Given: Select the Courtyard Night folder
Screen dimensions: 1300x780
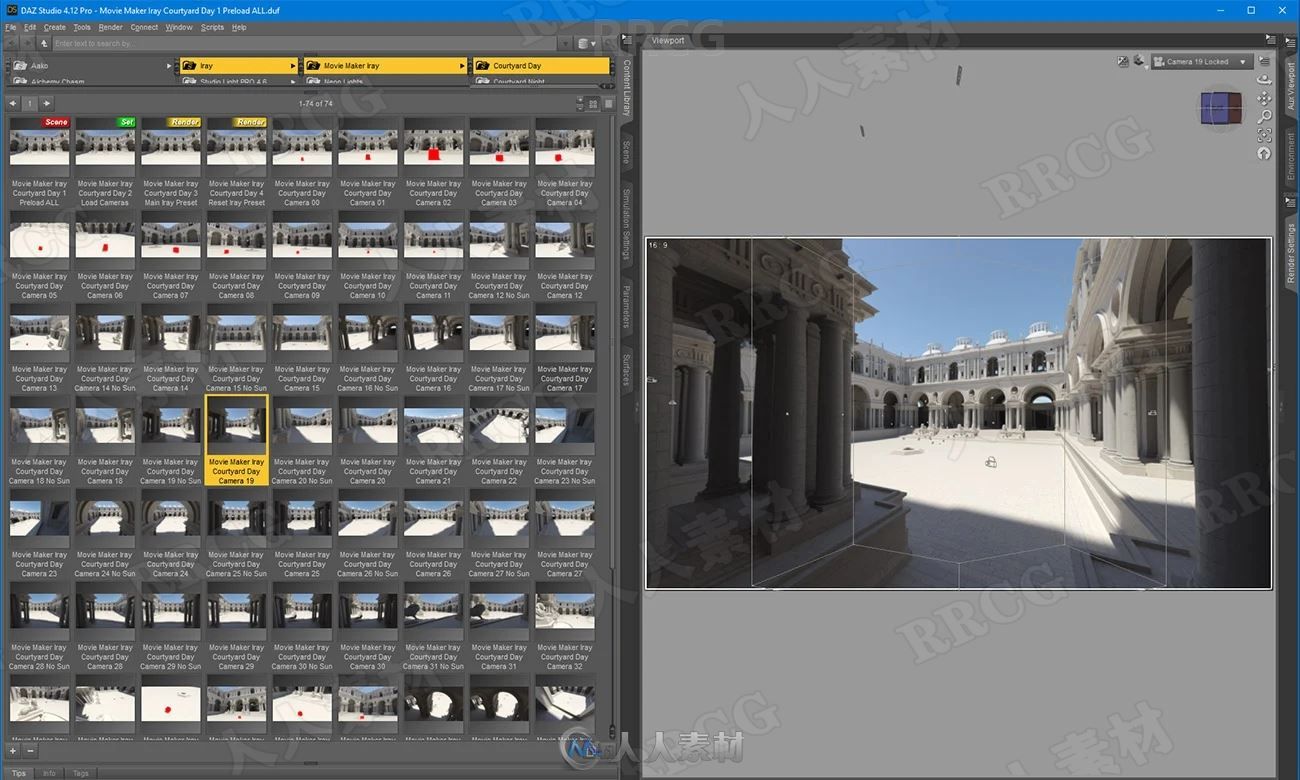Looking at the screenshot, I should coord(541,82).
